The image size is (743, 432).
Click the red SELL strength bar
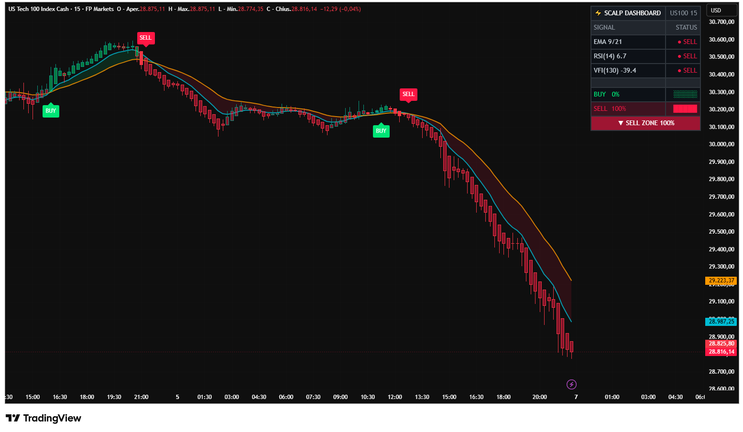pyautogui.click(x=685, y=109)
